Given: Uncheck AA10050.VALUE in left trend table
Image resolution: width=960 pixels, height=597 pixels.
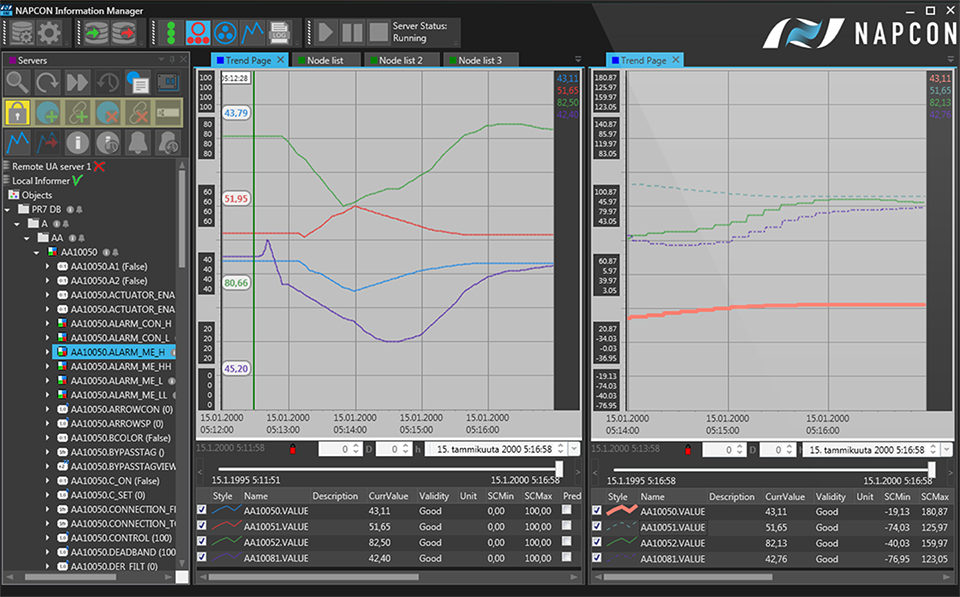Looking at the screenshot, I should (203, 510).
